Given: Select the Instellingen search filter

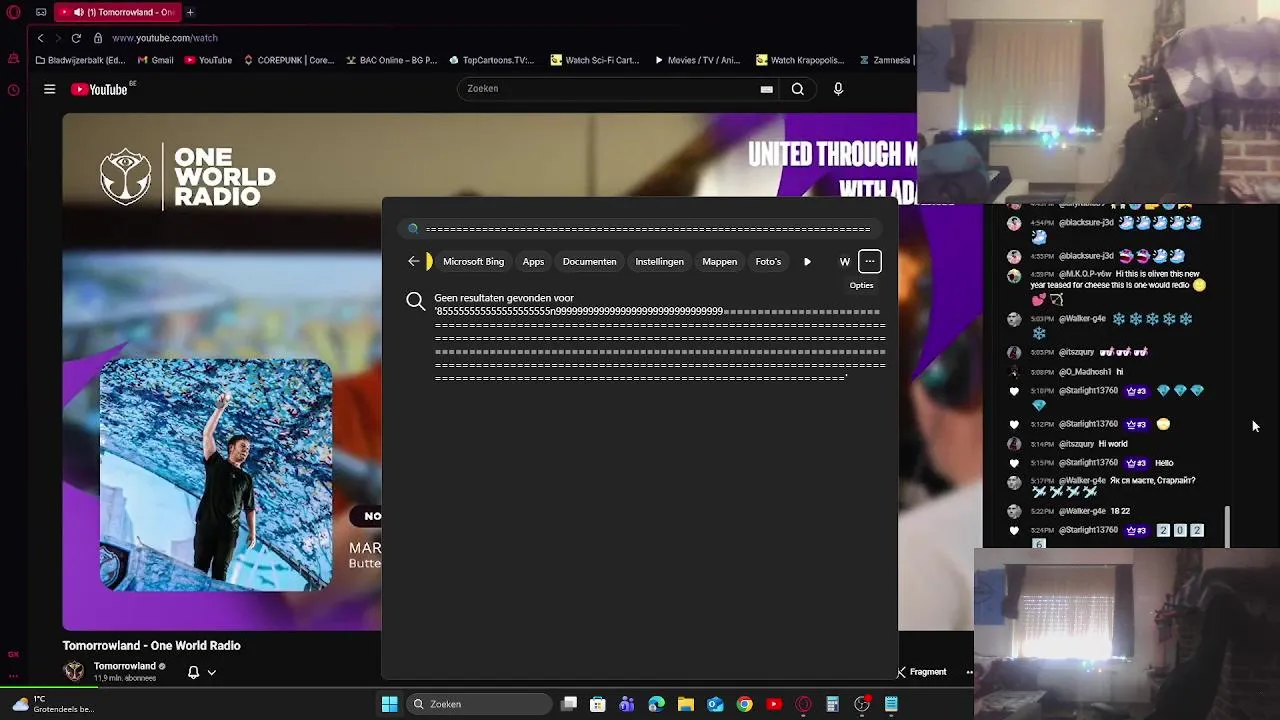Looking at the screenshot, I should coord(659,262).
